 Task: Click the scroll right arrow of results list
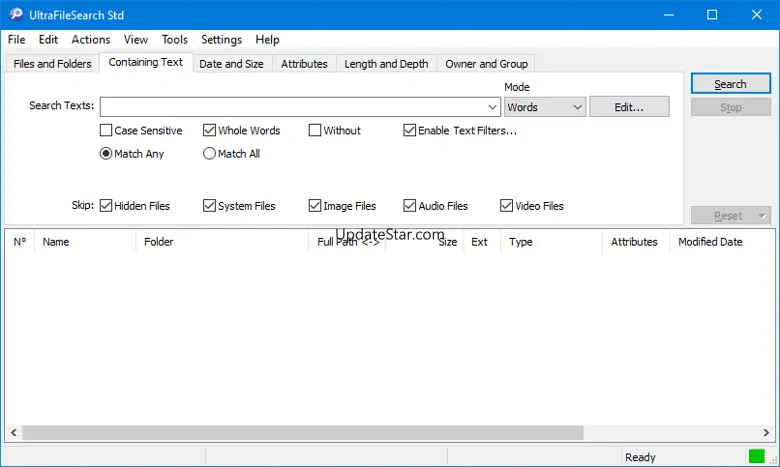tap(766, 432)
